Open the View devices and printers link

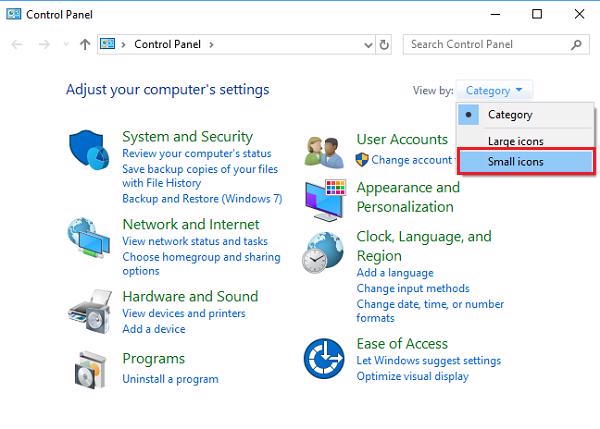click(183, 314)
